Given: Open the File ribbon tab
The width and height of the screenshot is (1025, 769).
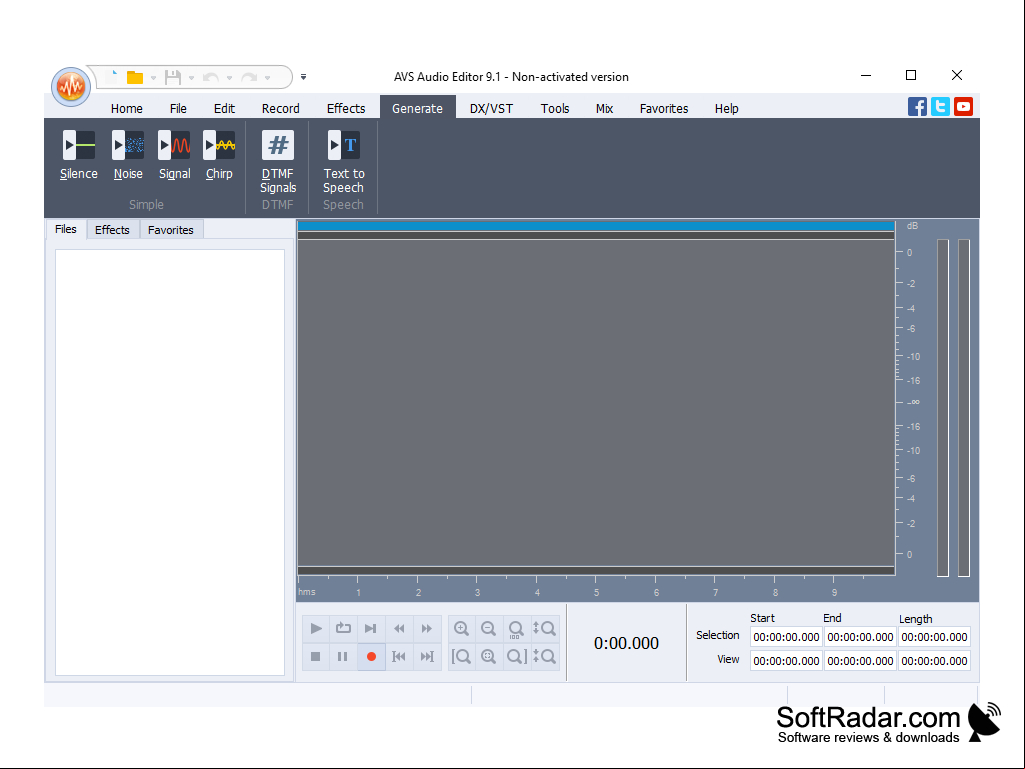Looking at the screenshot, I should click(178, 109).
